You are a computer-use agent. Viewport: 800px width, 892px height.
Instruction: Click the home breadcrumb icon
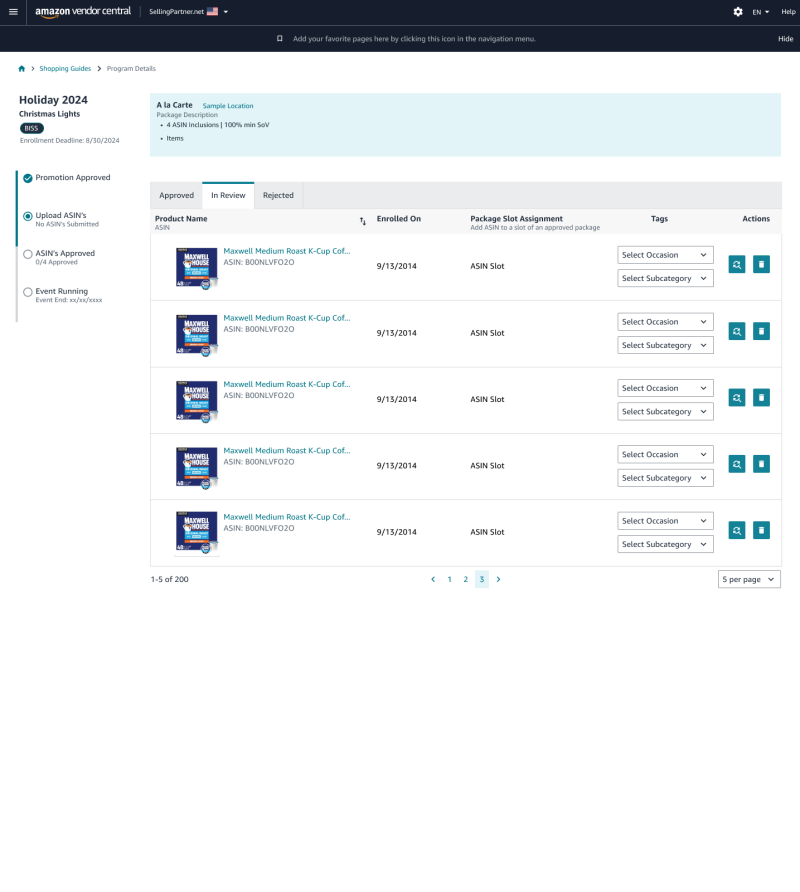pyautogui.click(x=22, y=69)
